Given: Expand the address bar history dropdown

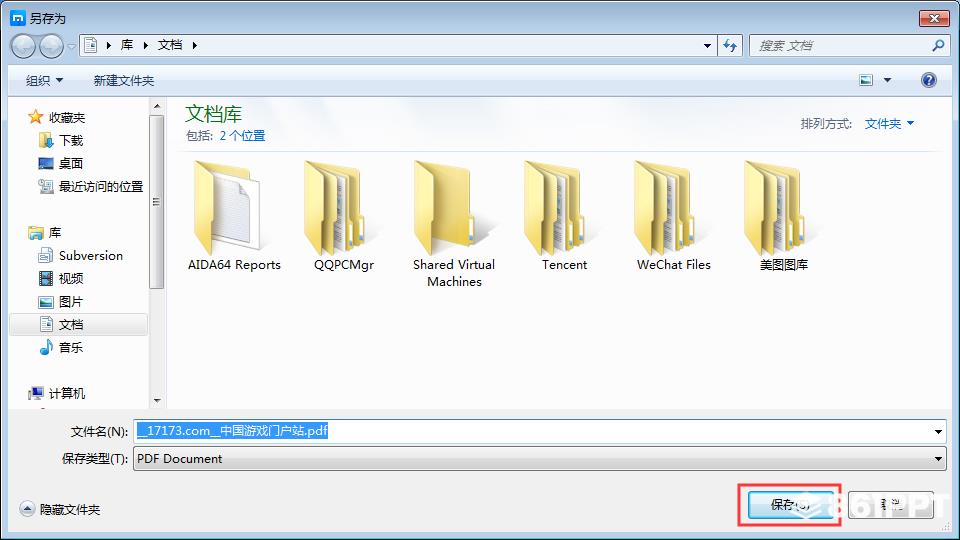Looking at the screenshot, I should [707, 45].
